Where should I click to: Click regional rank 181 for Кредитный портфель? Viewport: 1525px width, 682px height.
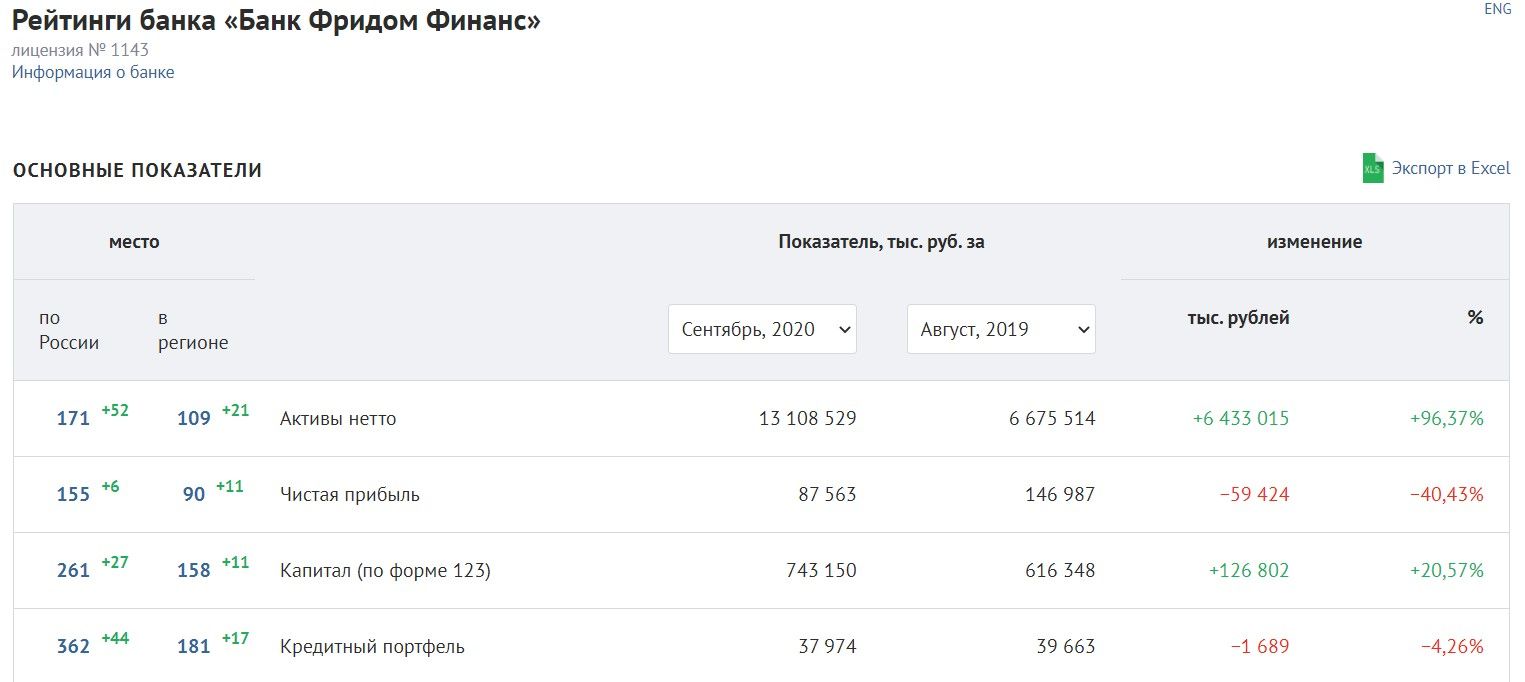click(x=194, y=647)
